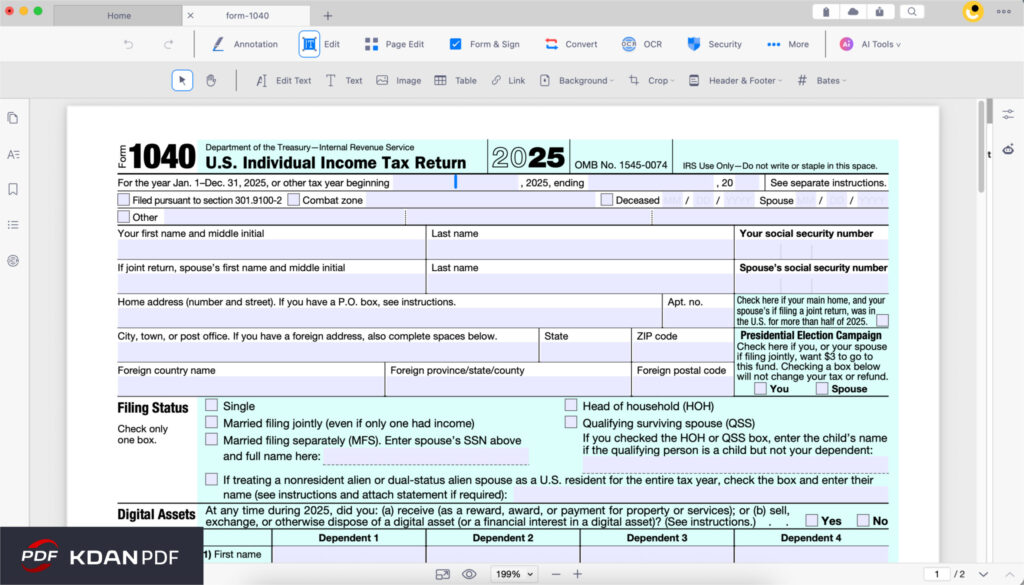Open the Security tools
This screenshot has height=585, width=1024.
click(716, 44)
